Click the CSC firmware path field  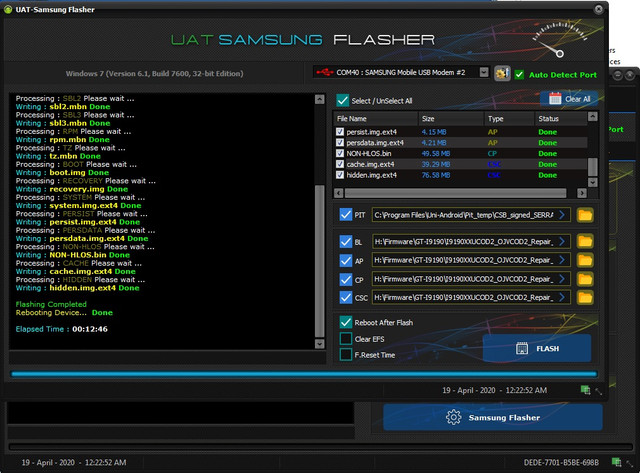(471, 298)
